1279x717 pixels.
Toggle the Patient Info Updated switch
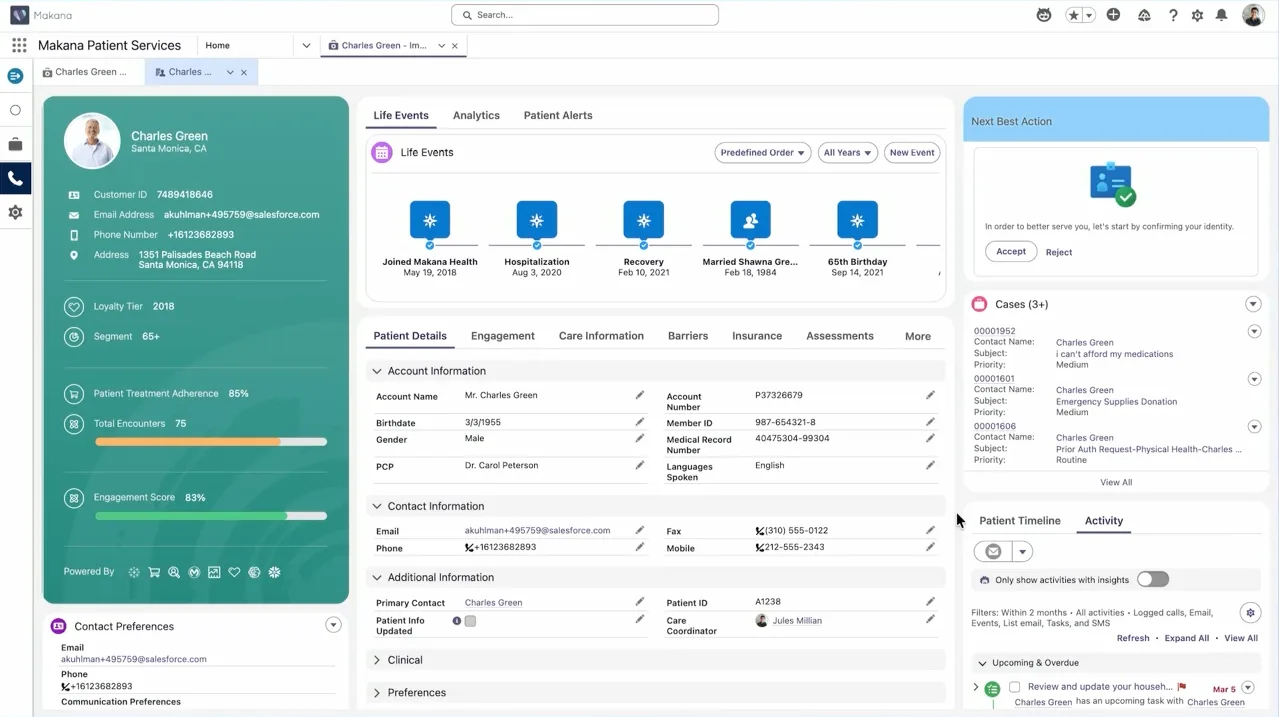click(470, 621)
